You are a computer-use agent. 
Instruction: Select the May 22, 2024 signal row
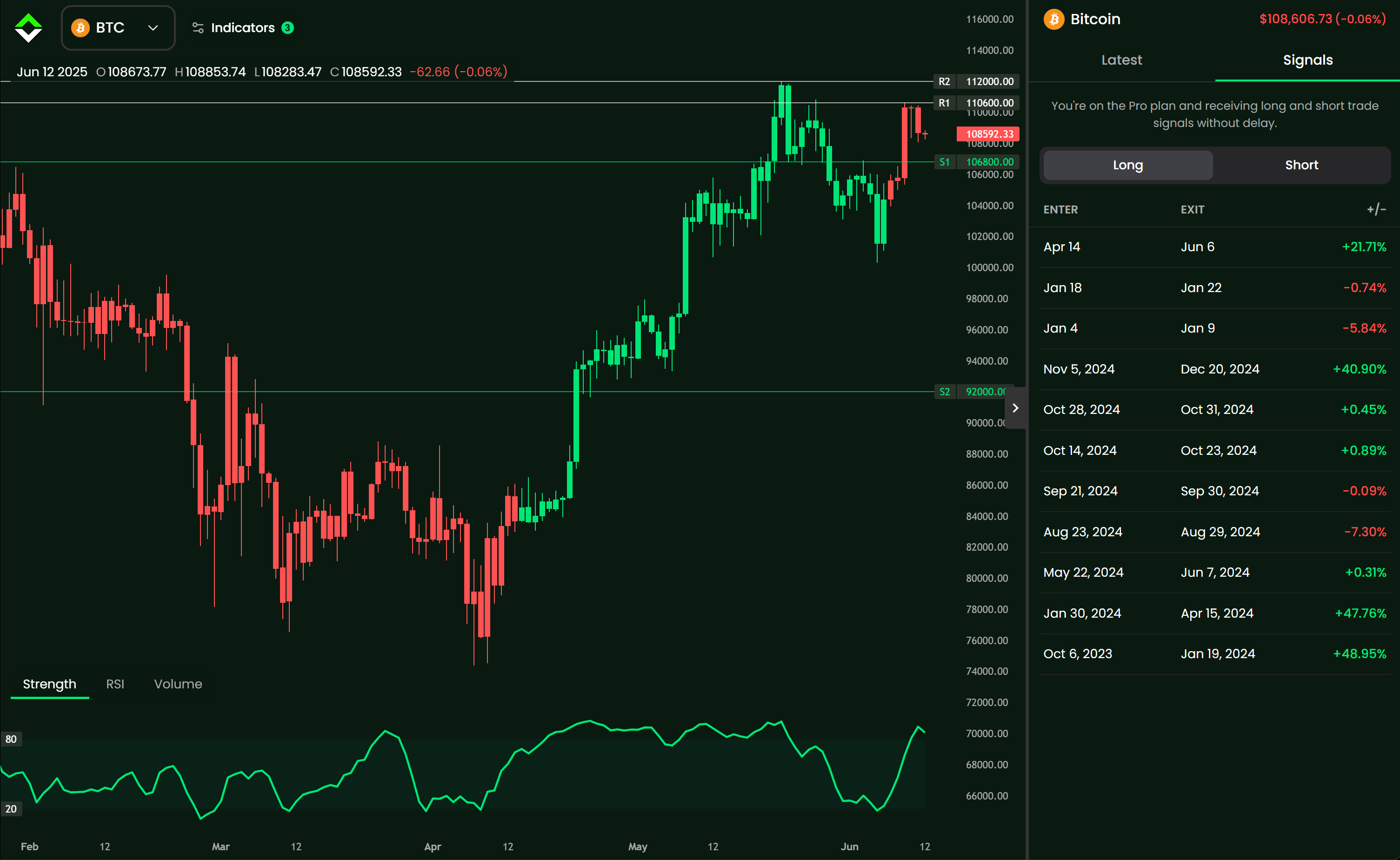[x=1214, y=572]
